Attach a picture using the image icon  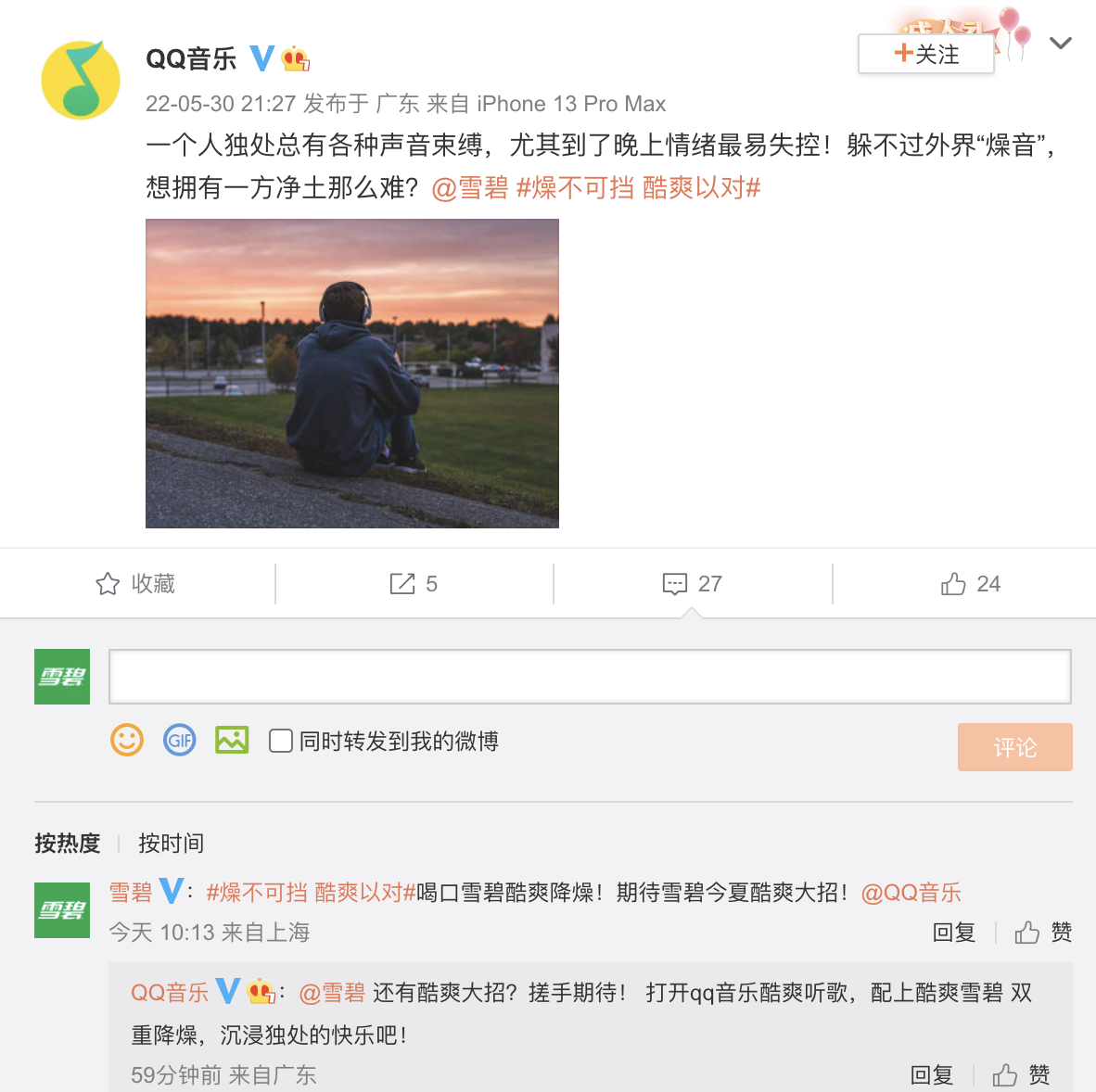[232, 740]
